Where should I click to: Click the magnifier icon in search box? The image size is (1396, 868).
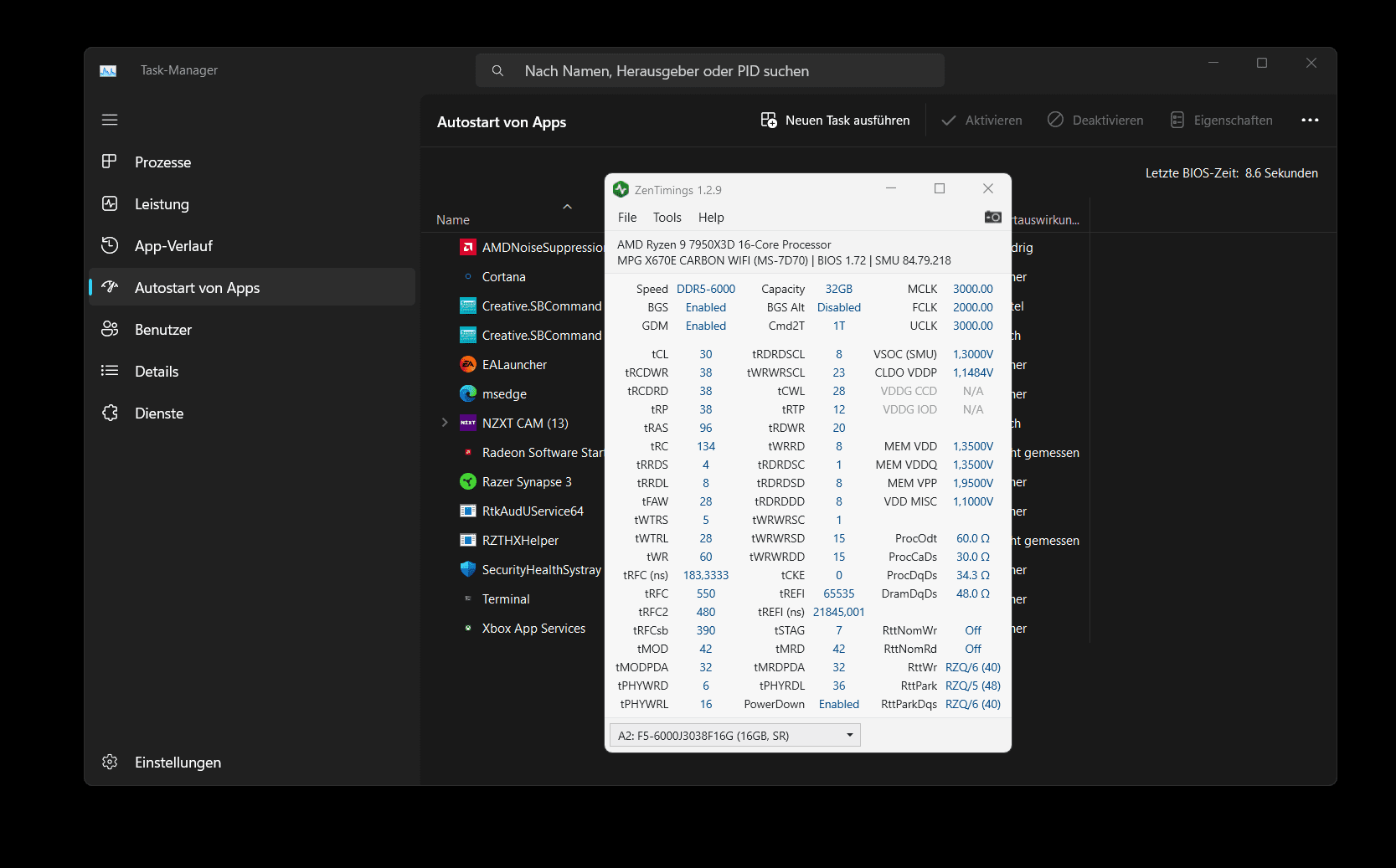click(x=497, y=71)
